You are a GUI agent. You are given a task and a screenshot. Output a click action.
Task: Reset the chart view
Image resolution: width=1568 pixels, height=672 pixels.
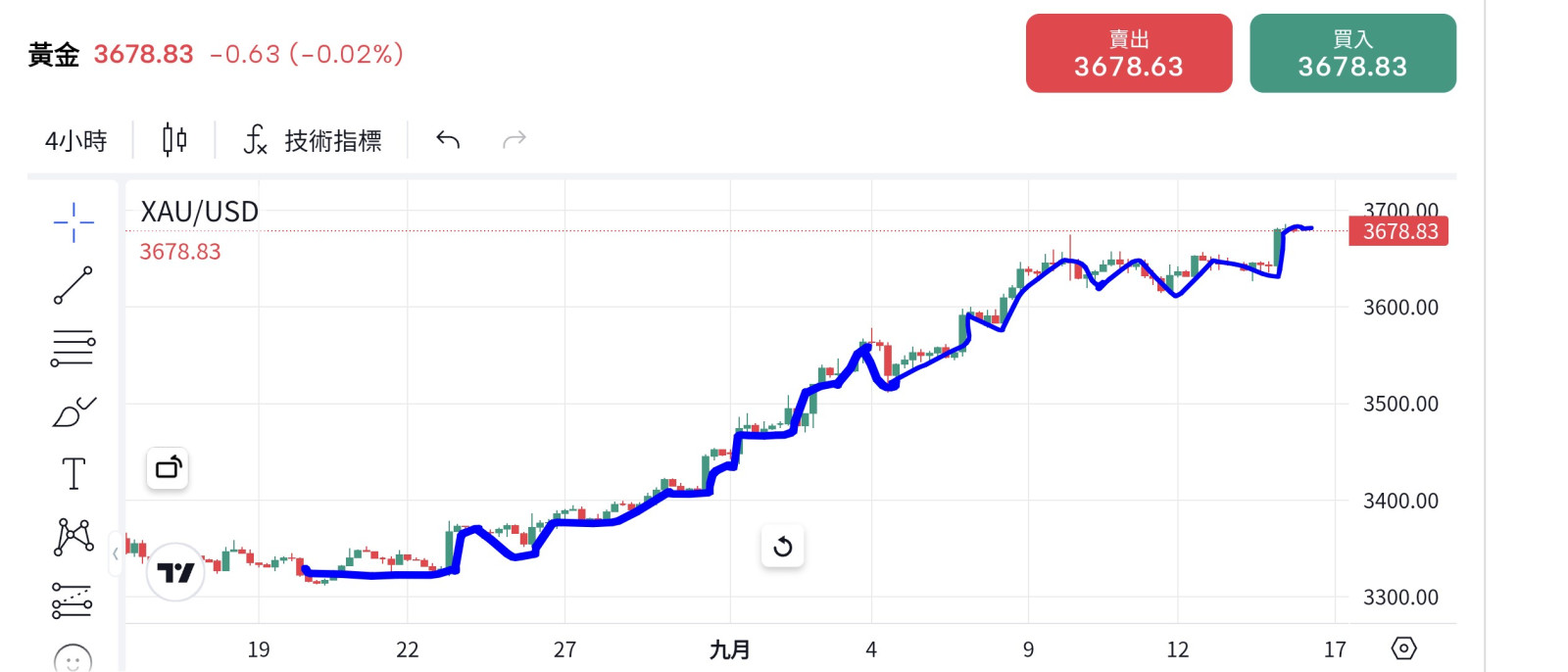(x=783, y=547)
